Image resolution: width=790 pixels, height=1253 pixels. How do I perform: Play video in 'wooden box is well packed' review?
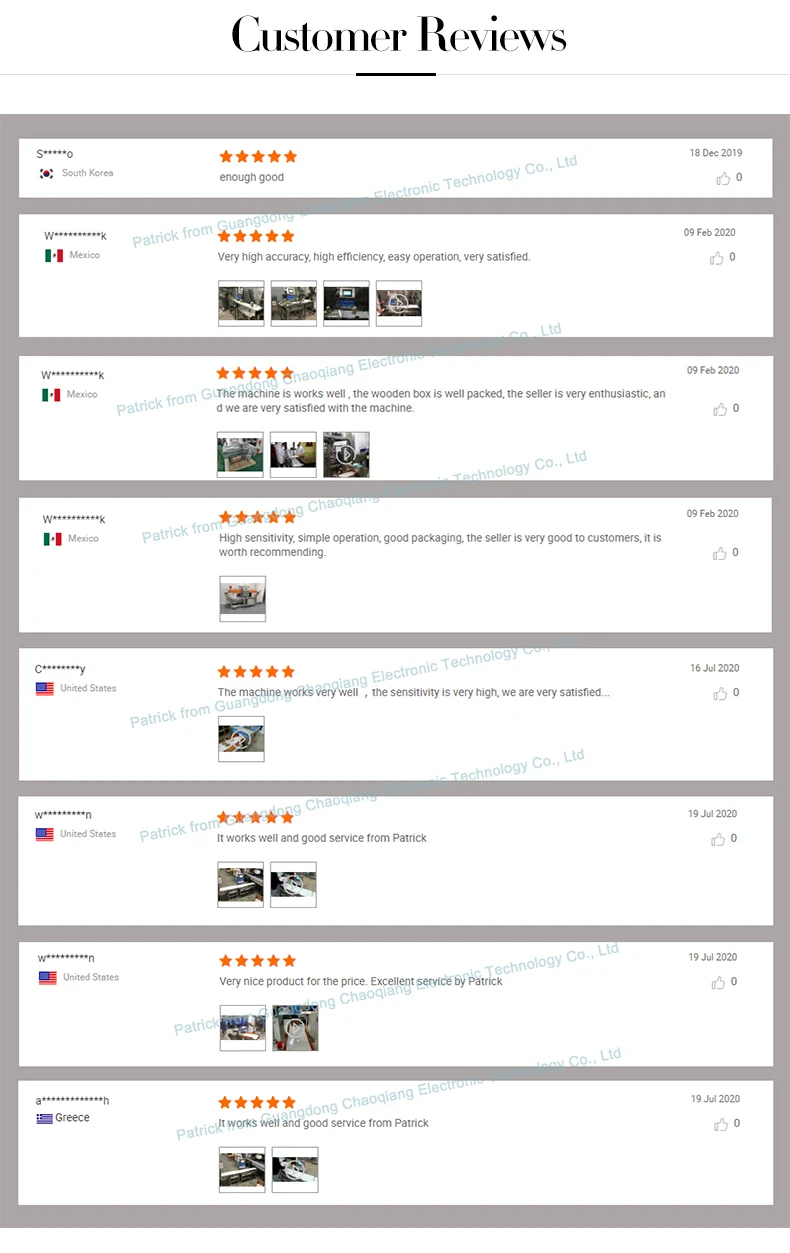click(346, 455)
